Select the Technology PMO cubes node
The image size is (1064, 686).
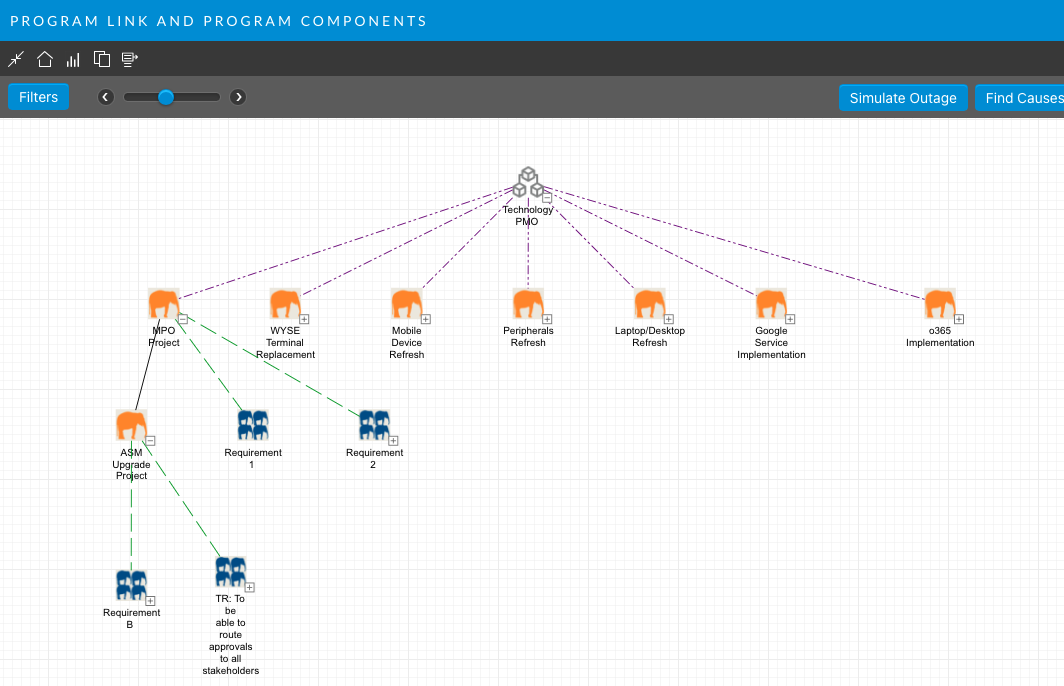click(x=527, y=184)
